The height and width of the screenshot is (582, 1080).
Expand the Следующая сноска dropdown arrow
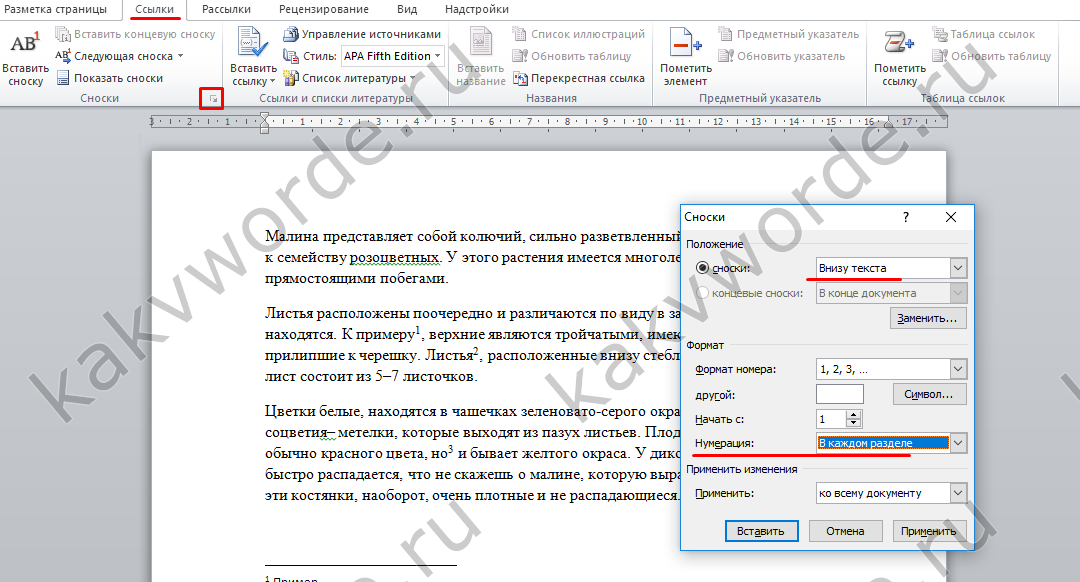180,56
